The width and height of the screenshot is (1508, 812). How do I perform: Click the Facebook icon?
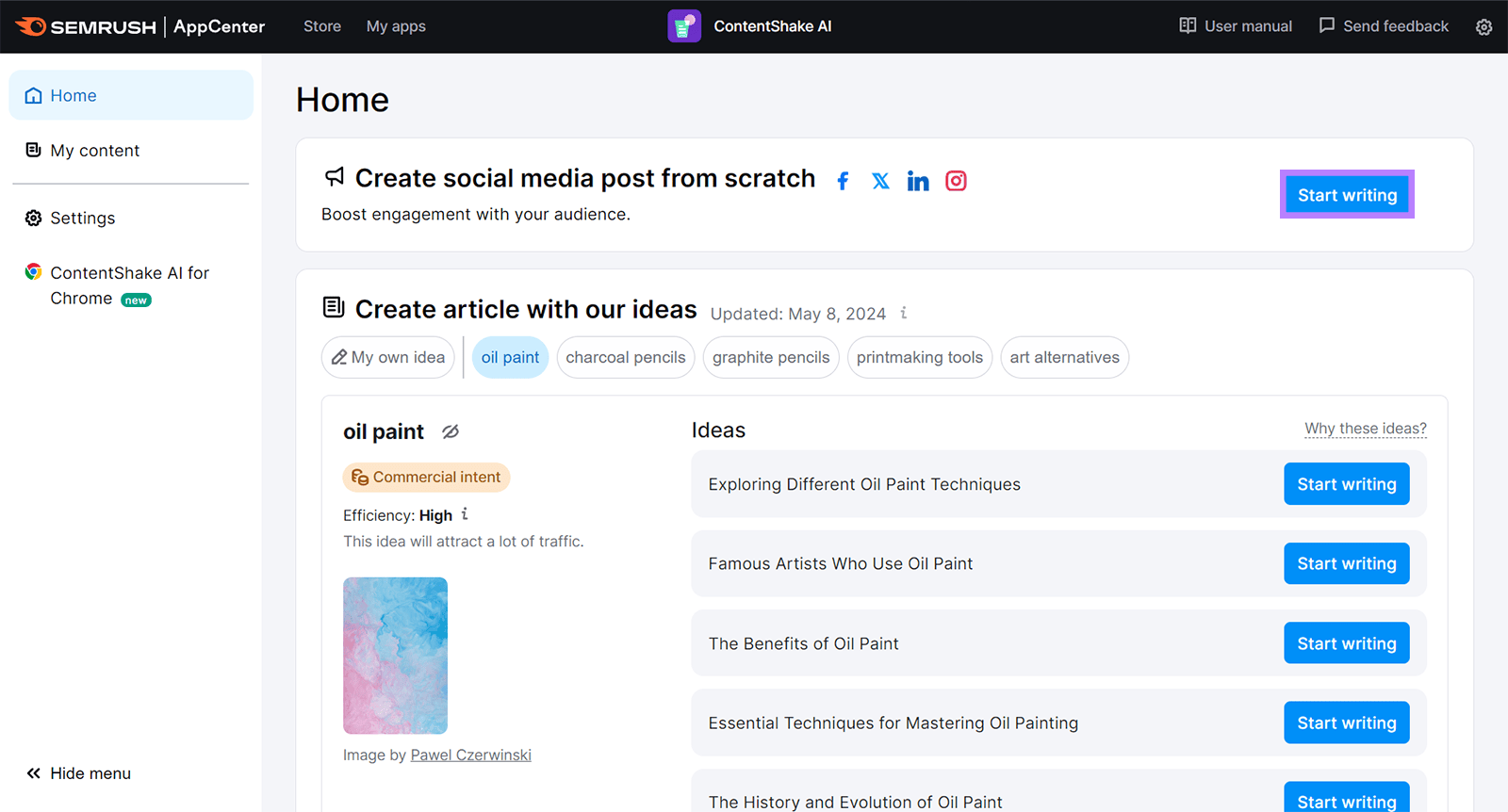[x=843, y=181]
